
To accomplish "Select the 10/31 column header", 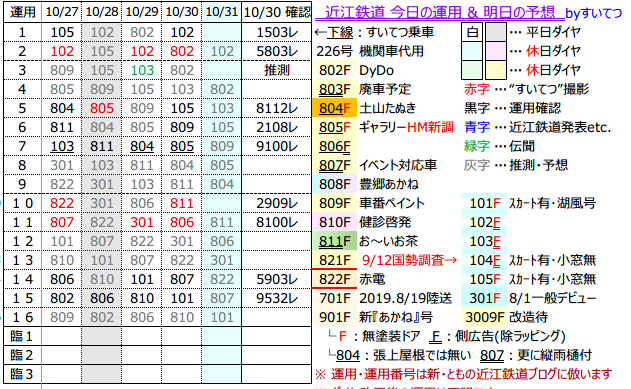I will [222, 12].
